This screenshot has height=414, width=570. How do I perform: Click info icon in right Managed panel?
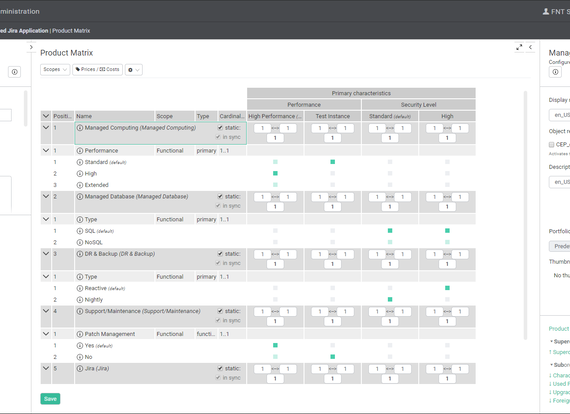tap(555, 72)
